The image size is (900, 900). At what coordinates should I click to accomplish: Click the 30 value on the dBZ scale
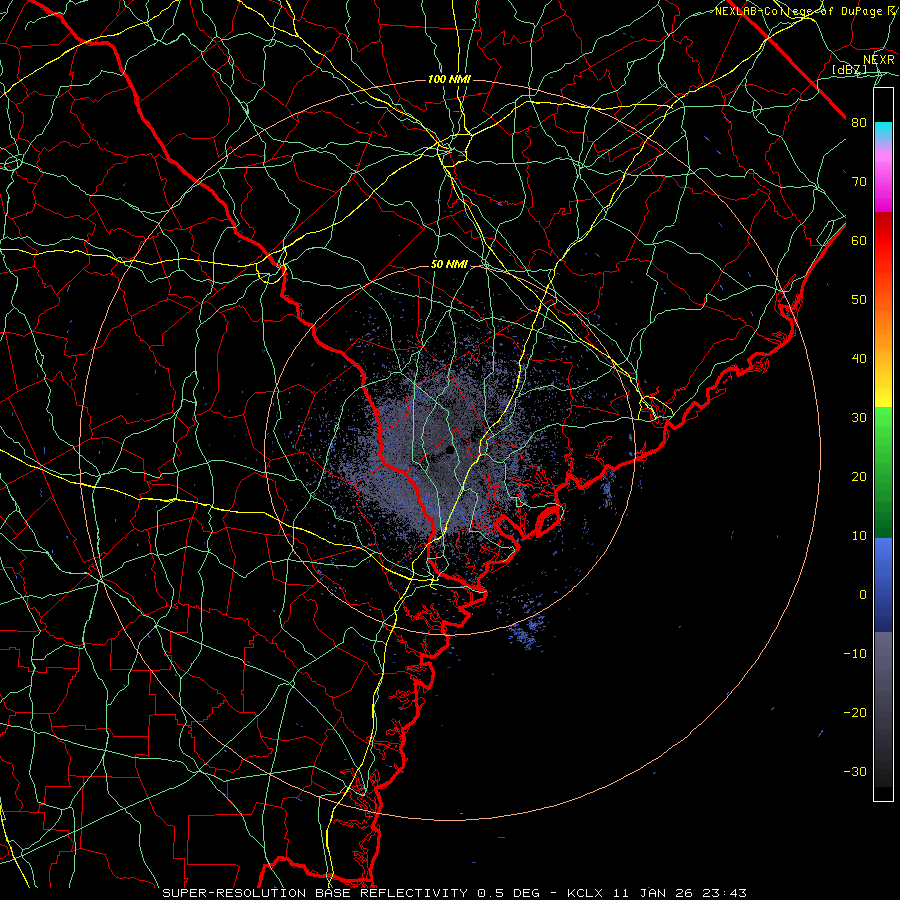click(859, 417)
